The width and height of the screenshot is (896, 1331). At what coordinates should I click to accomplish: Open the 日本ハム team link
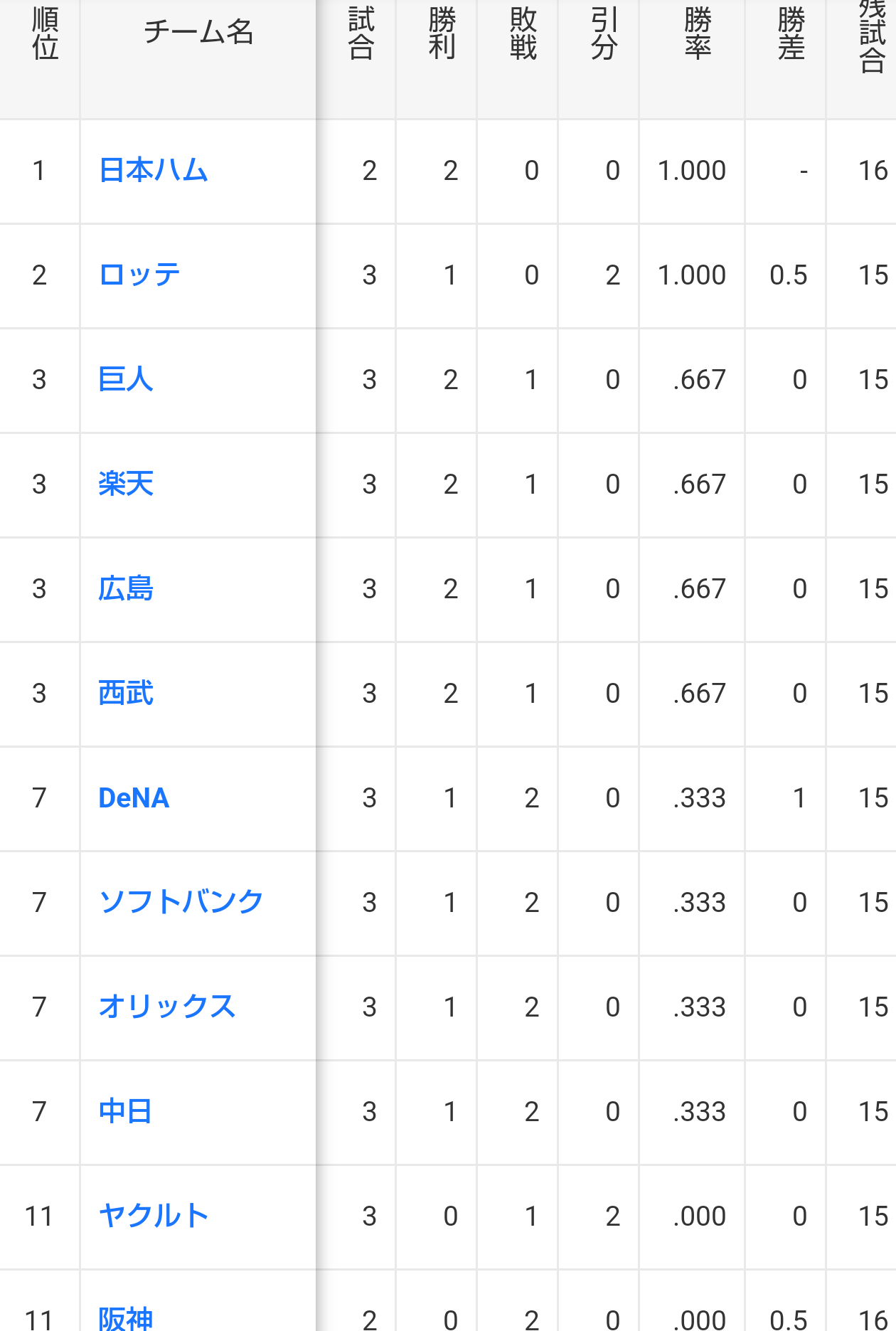[153, 171]
